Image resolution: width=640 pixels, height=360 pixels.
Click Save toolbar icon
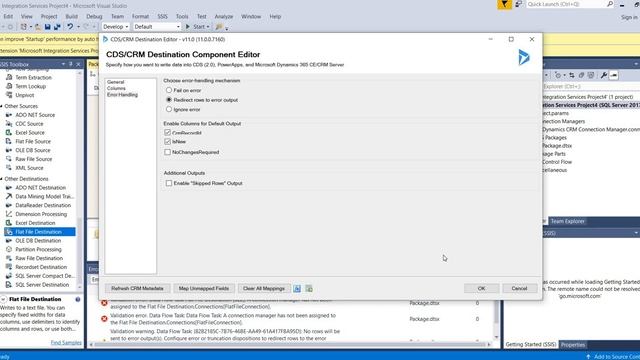(47, 27)
